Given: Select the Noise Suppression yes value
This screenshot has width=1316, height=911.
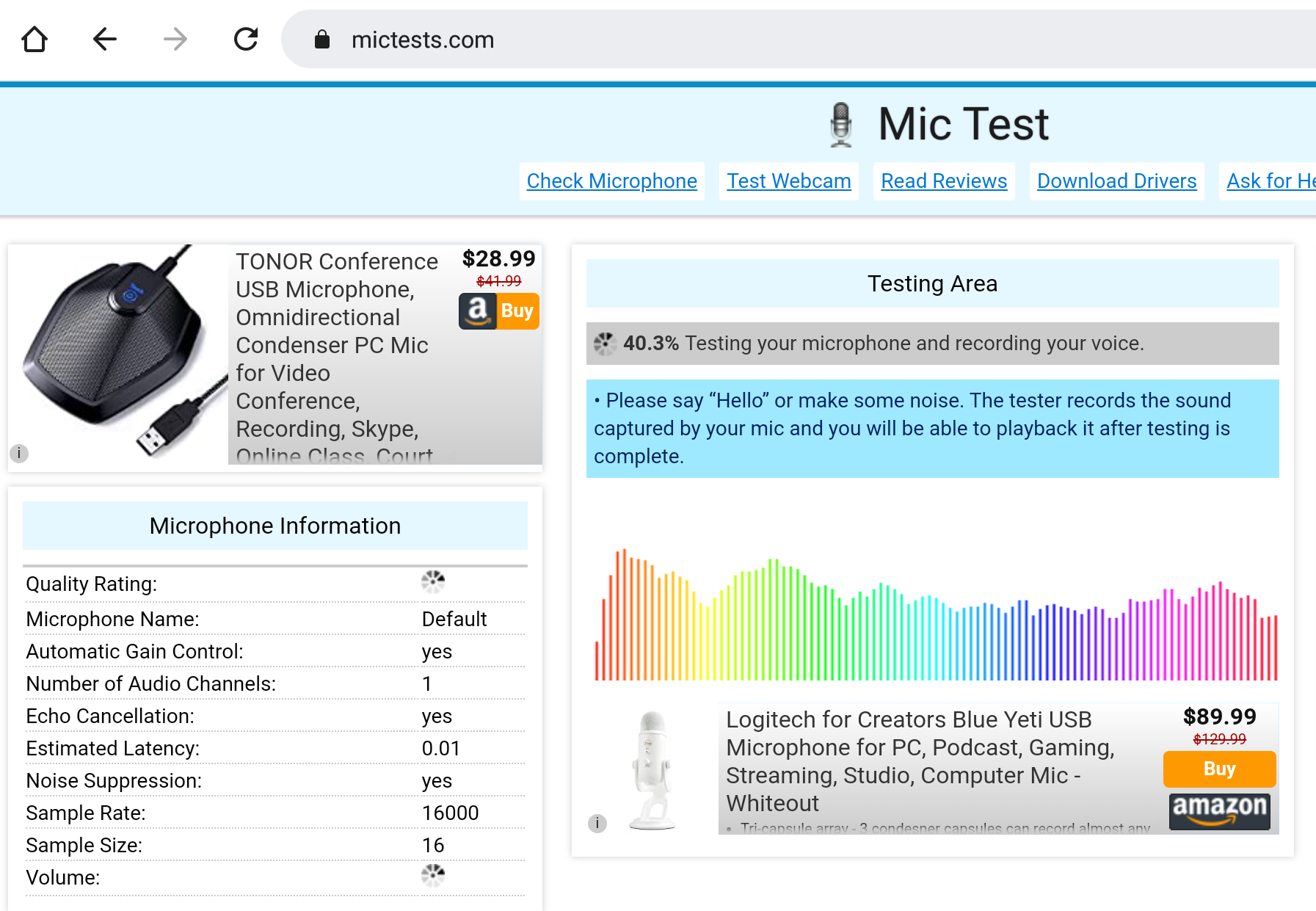Looking at the screenshot, I should tap(437, 781).
